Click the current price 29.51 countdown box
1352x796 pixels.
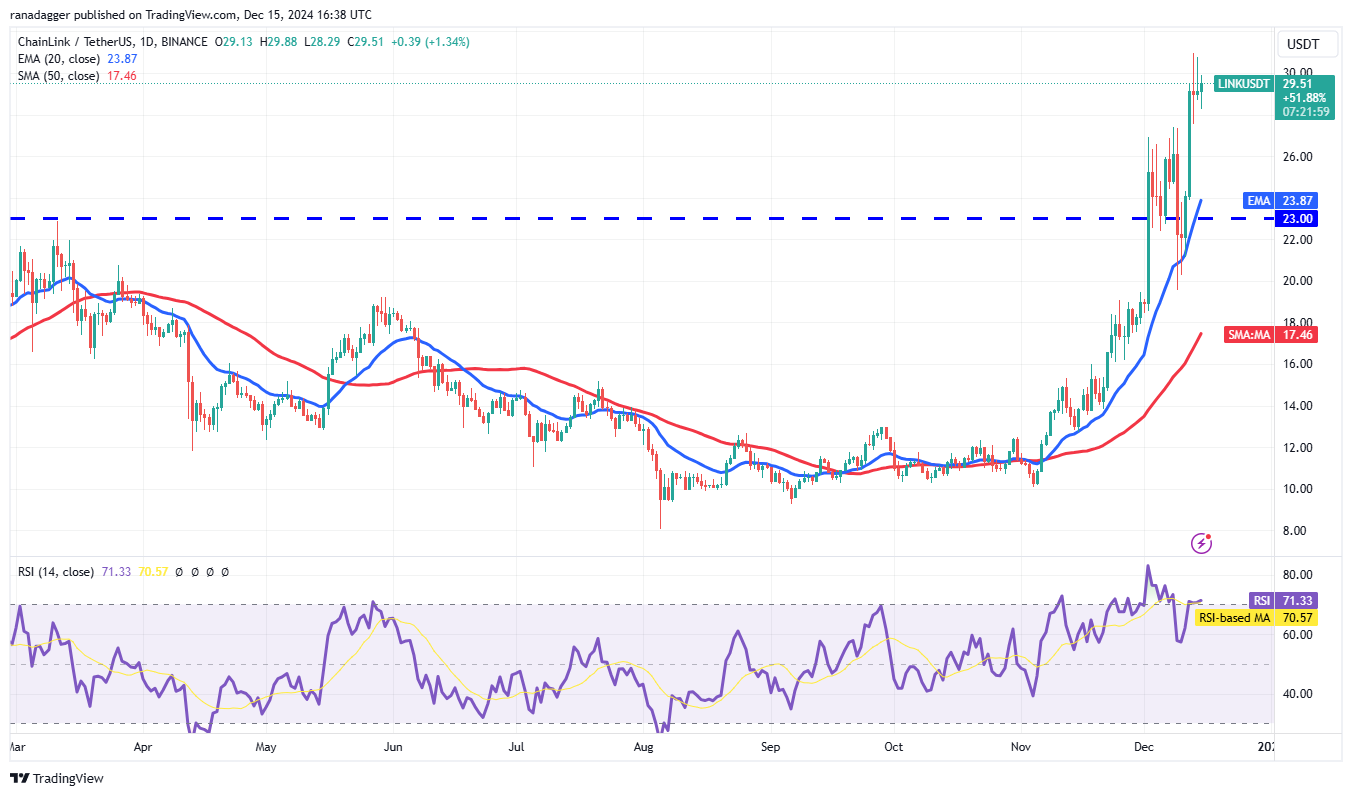[1303, 98]
